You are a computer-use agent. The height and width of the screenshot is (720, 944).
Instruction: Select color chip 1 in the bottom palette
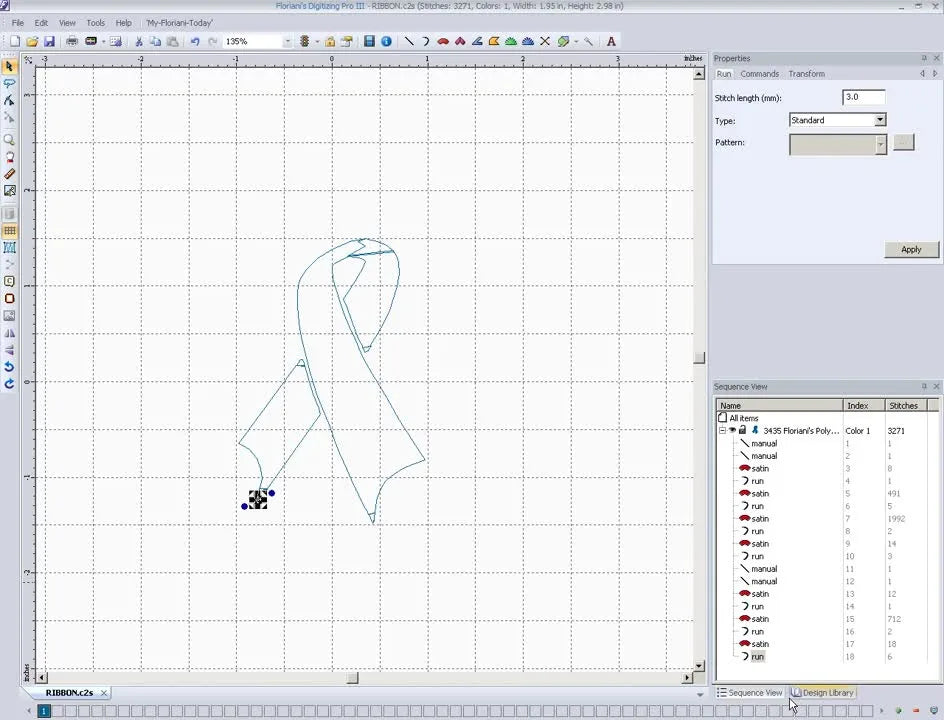click(43, 711)
